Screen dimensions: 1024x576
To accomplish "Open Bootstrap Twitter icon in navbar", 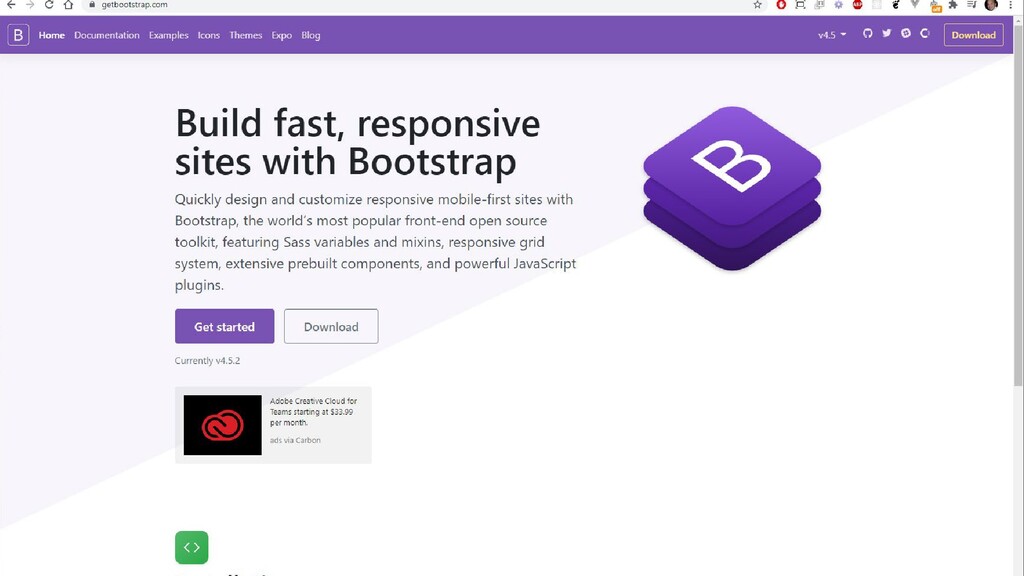I will pyautogui.click(x=886, y=33).
